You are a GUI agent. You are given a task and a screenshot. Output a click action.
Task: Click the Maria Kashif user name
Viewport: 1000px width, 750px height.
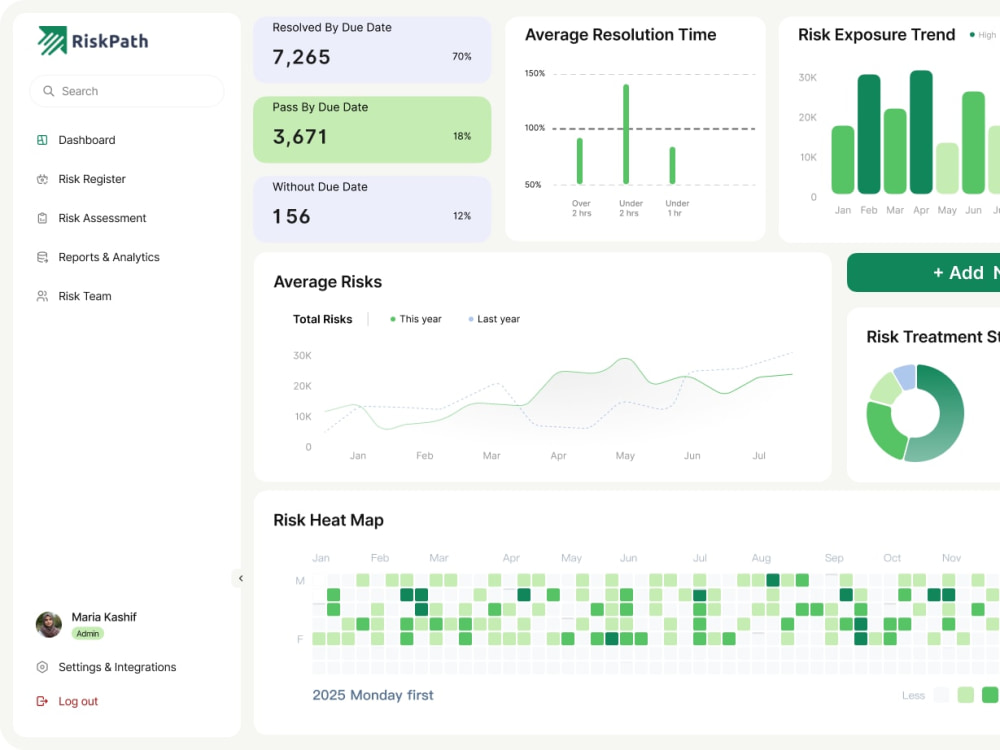[x=104, y=617]
